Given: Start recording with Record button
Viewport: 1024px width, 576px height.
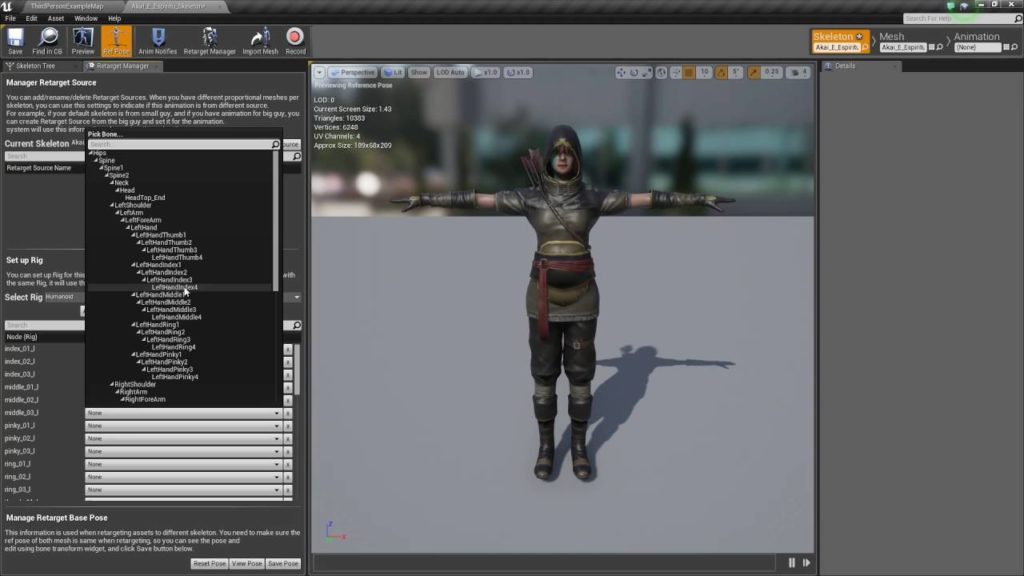Looking at the screenshot, I should coord(295,41).
